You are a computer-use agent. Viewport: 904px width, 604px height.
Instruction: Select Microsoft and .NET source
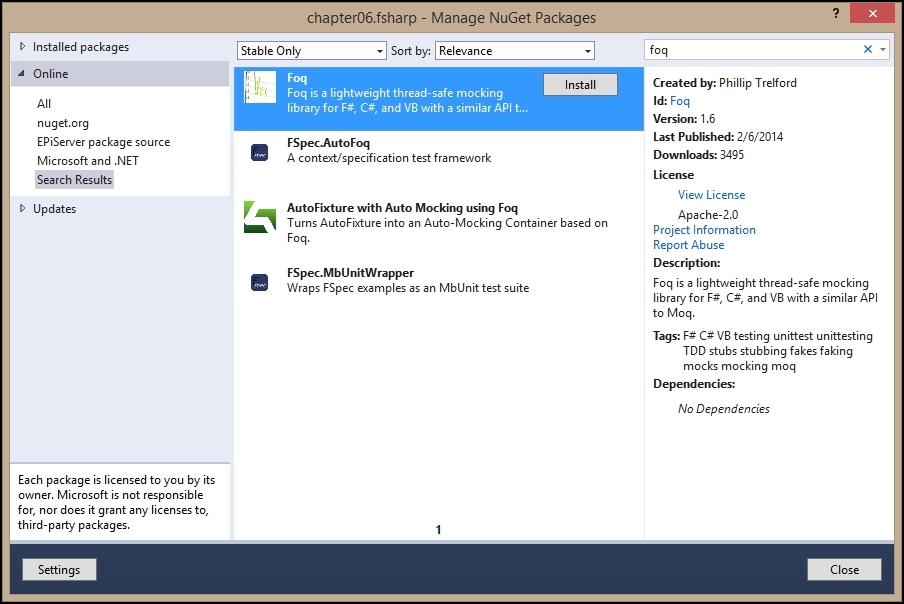(88, 161)
